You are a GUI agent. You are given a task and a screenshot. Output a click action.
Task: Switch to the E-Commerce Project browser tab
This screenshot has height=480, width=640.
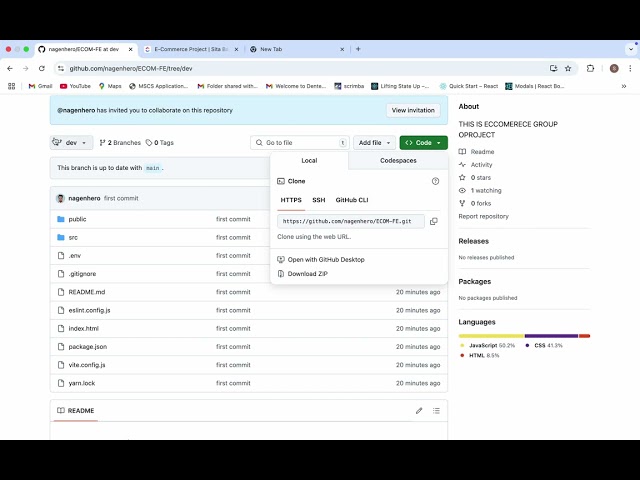pos(191,49)
